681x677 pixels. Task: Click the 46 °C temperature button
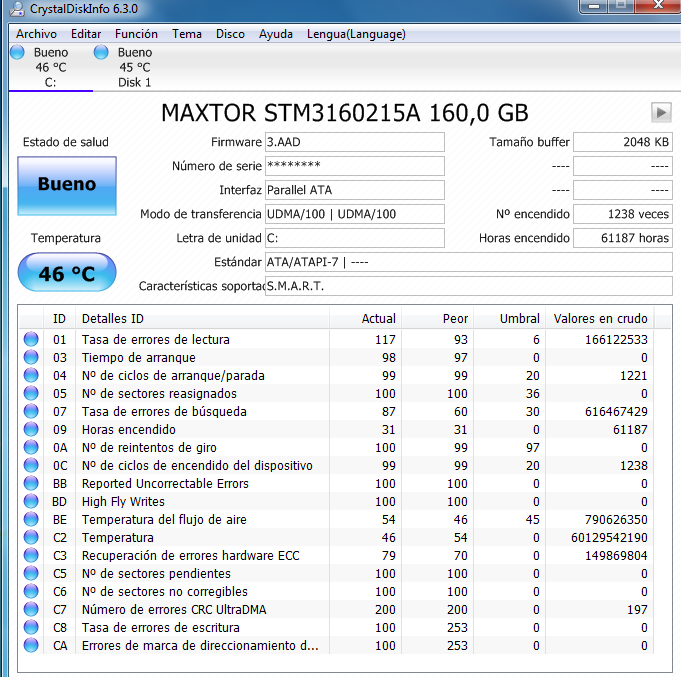(x=67, y=273)
